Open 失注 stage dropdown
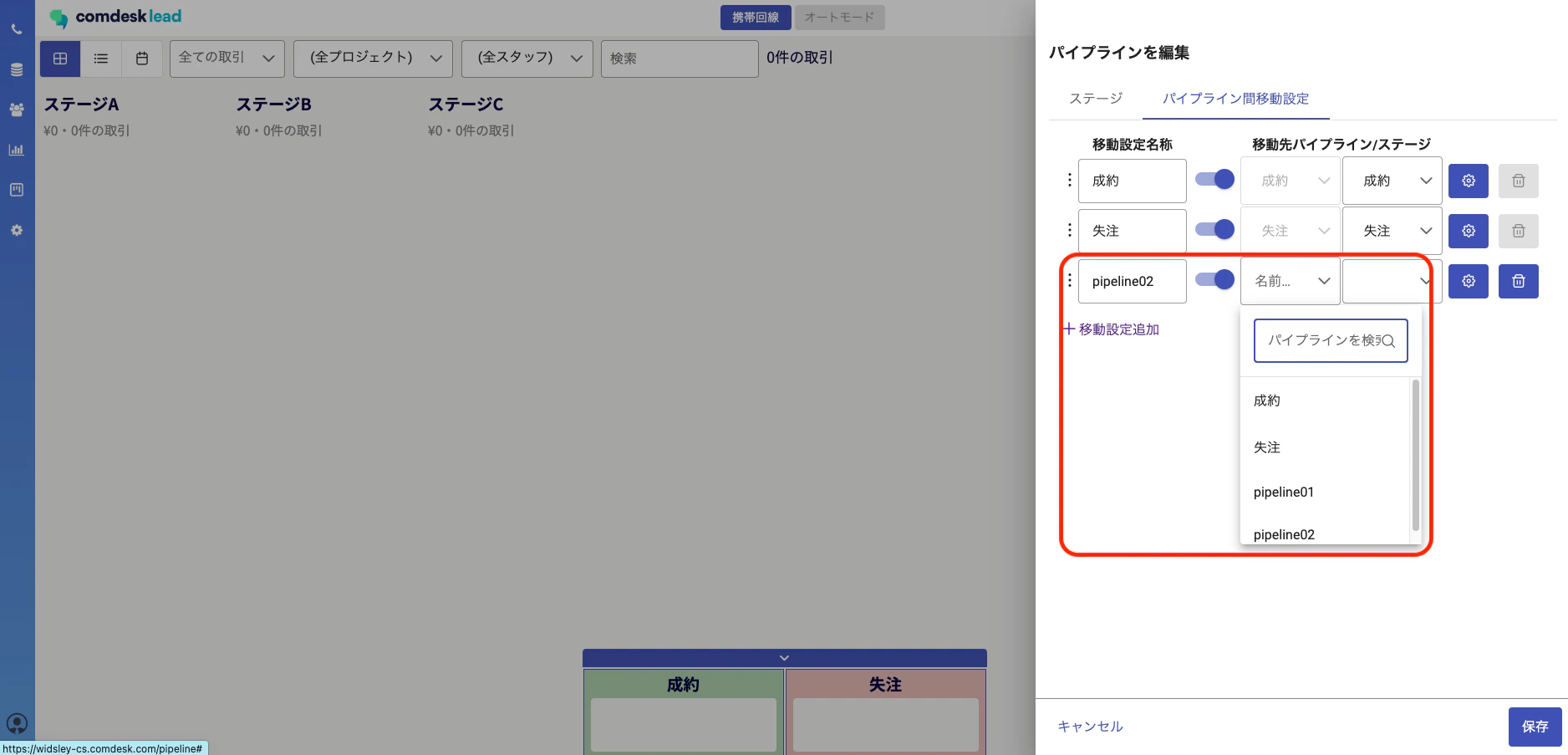Image resolution: width=1568 pixels, height=755 pixels. [x=1392, y=231]
